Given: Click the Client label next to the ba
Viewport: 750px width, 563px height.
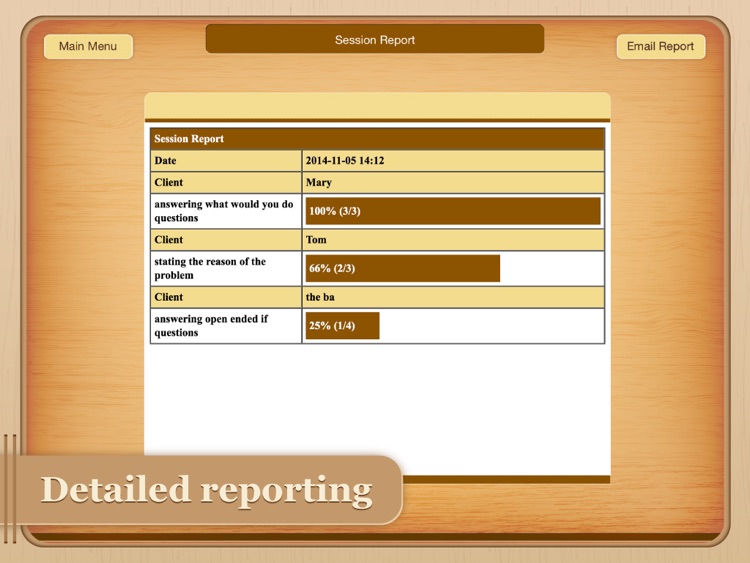Looking at the screenshot, I should point(226,297).
